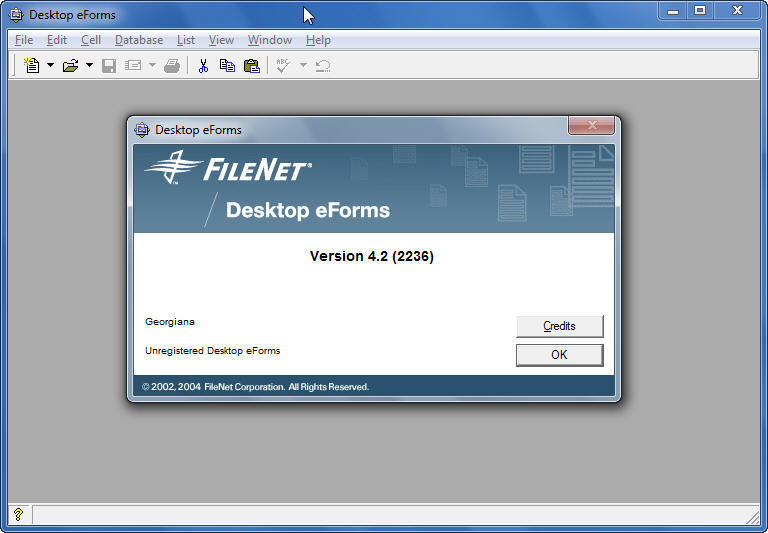Expand the New document dropdown arrow

[x=50, y=65]
